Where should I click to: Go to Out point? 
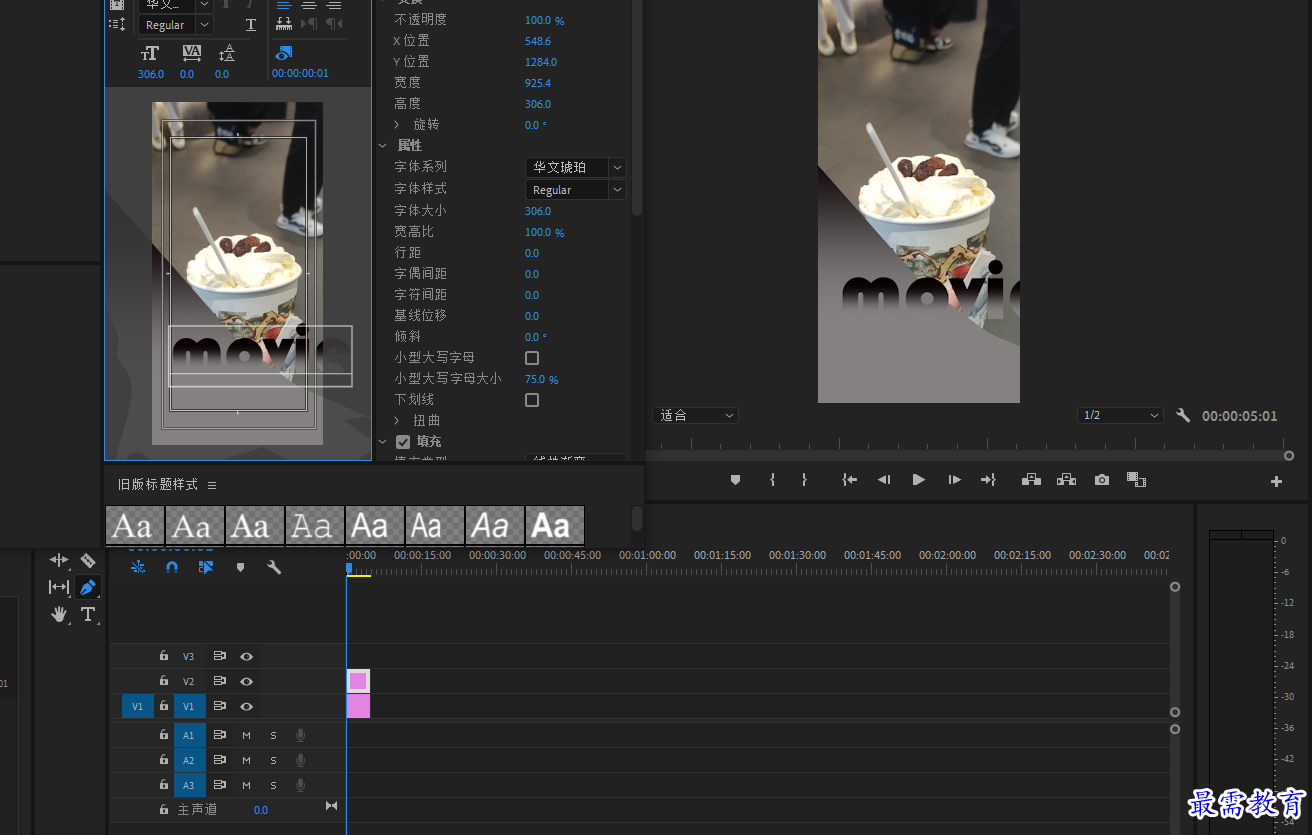click(988, 480)
